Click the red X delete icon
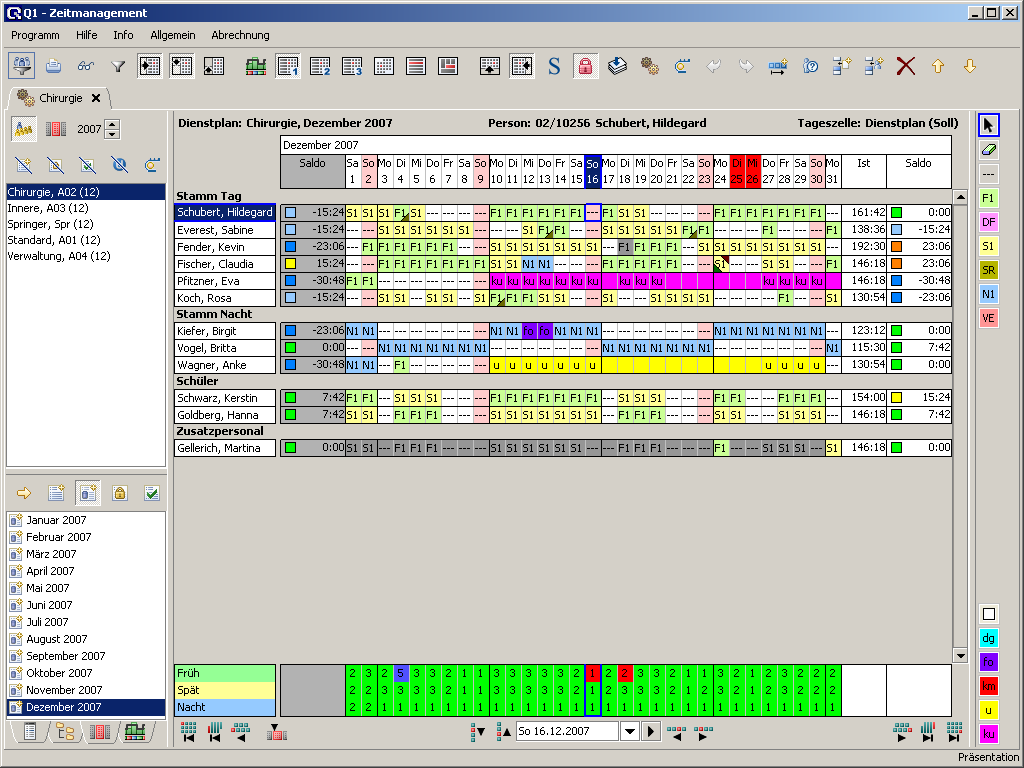The image size is (1024, 768). pyautogui.click(x=906, y=66)
